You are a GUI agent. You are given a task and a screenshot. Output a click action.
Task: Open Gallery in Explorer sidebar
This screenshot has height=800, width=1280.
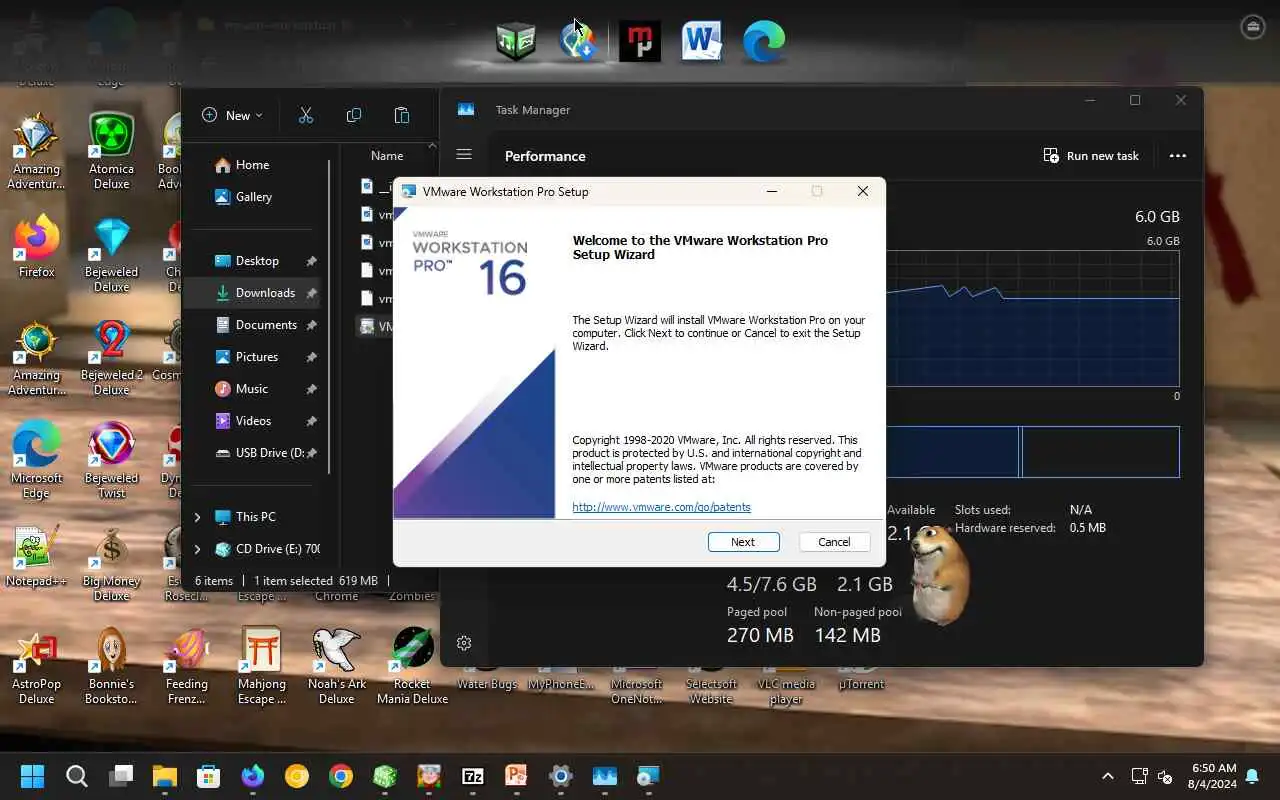(x=253, y=197)
